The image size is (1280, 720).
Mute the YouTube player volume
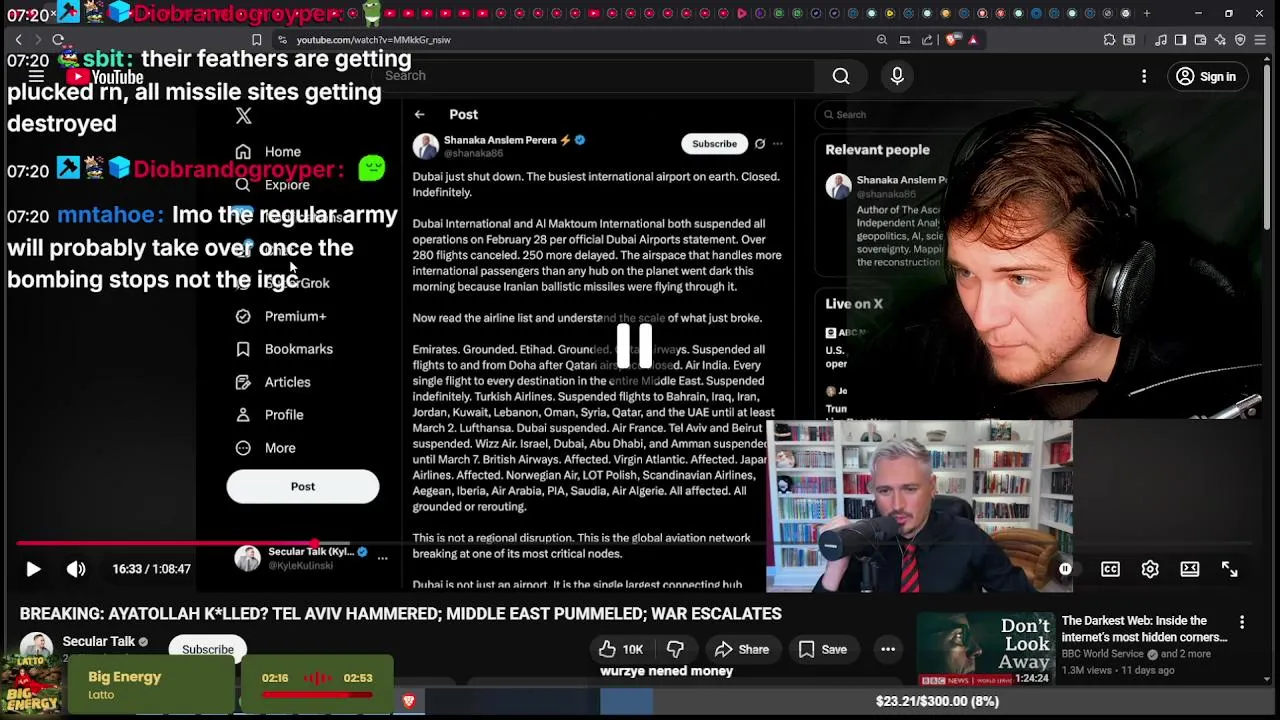pos(76,569)
